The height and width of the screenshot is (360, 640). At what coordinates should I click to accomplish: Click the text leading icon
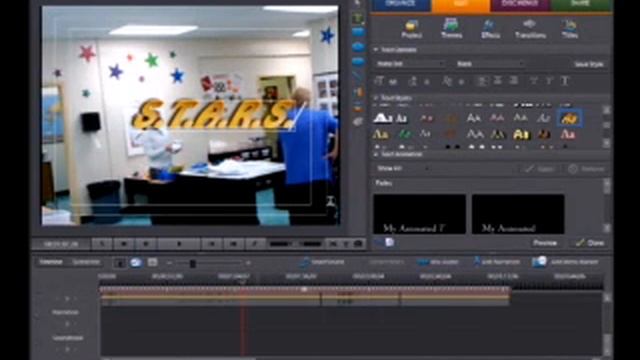coord(413,81)
